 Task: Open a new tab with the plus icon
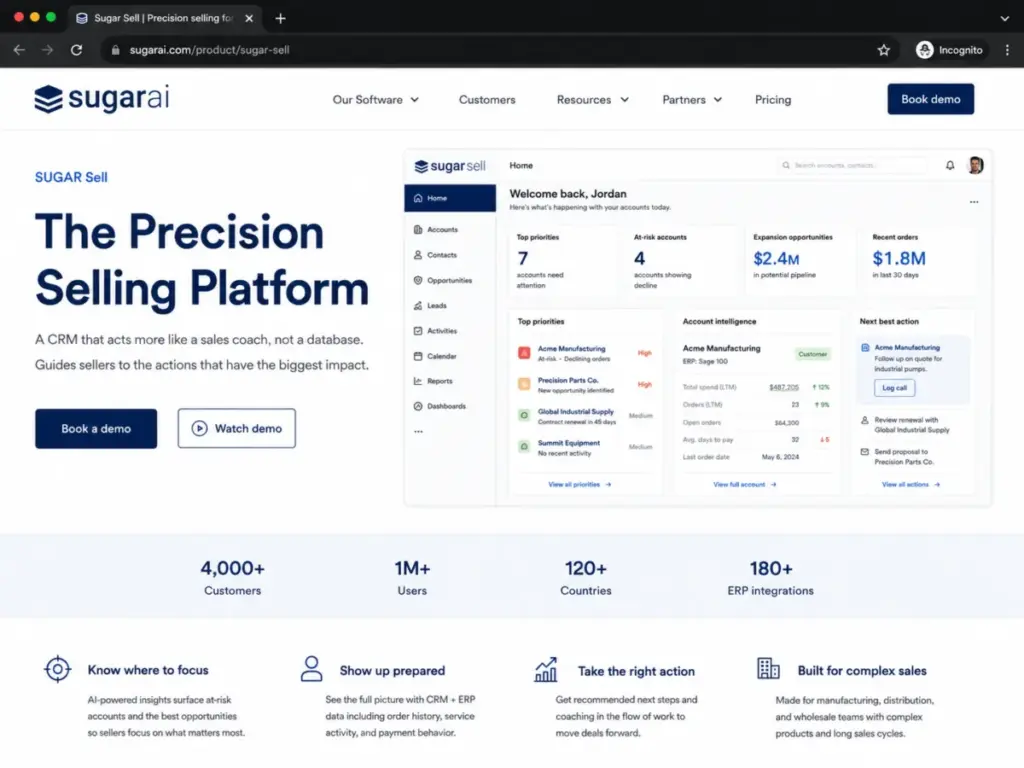tap(280, 18)
